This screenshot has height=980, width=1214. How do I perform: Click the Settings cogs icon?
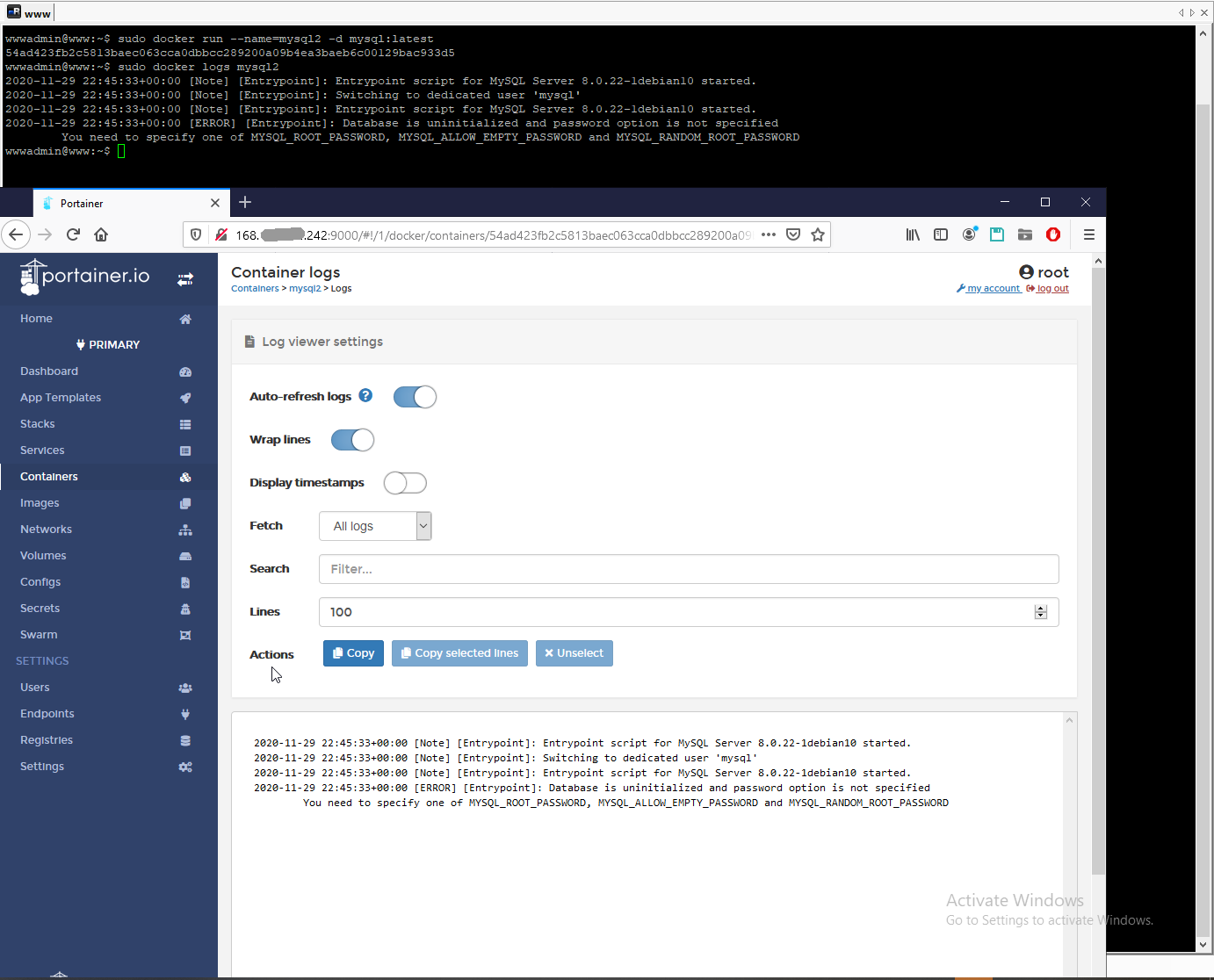(185, 767)
